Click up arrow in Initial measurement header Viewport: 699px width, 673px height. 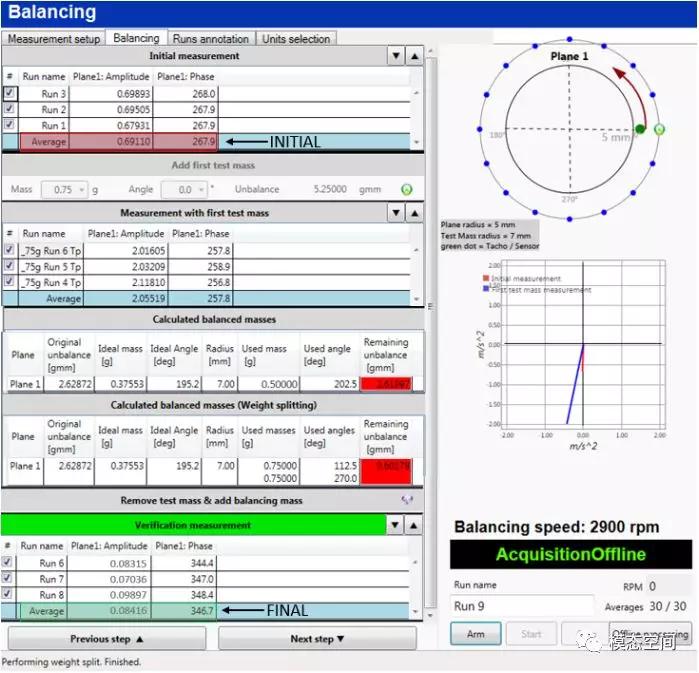[414, 57]
